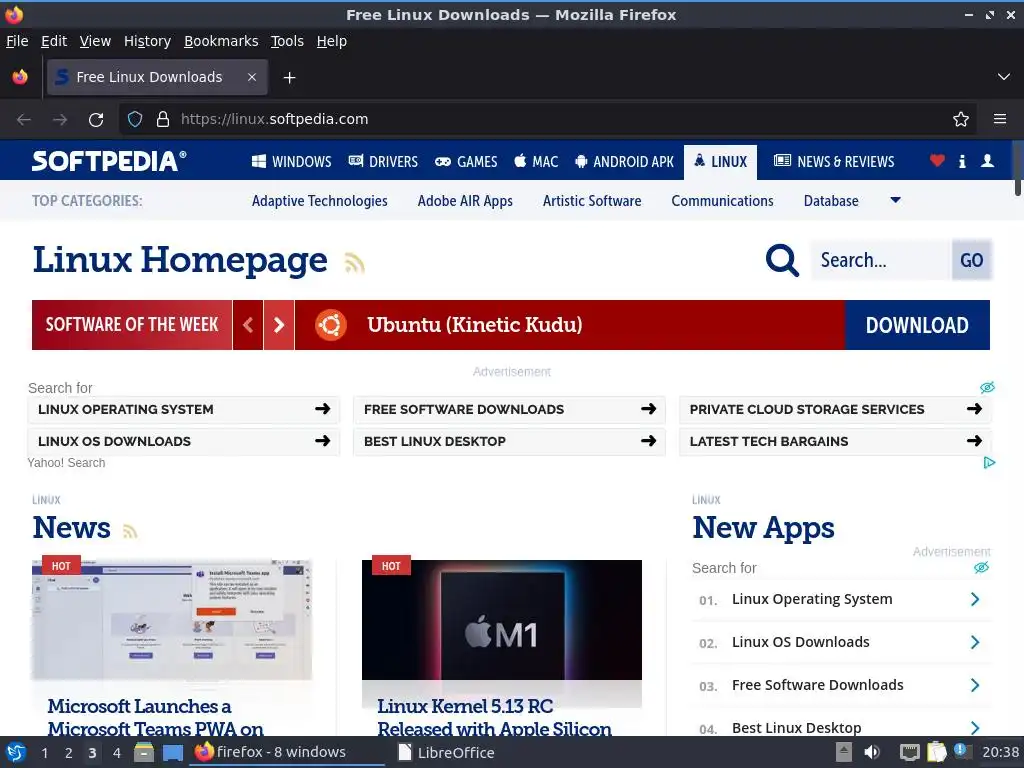Click the update notification icon in system tray
The height and width of the screenshot is (768, 1024).
[961, 750]
